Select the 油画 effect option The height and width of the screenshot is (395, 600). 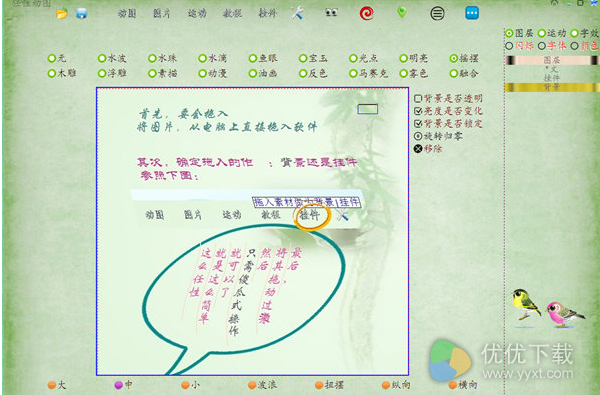coord(263,73)
